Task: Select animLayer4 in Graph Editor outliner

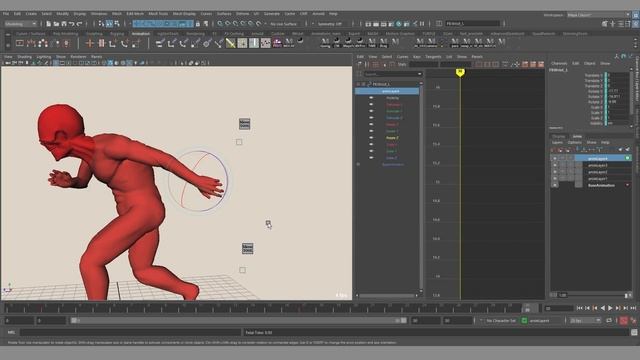Action: tap(387, 91)
